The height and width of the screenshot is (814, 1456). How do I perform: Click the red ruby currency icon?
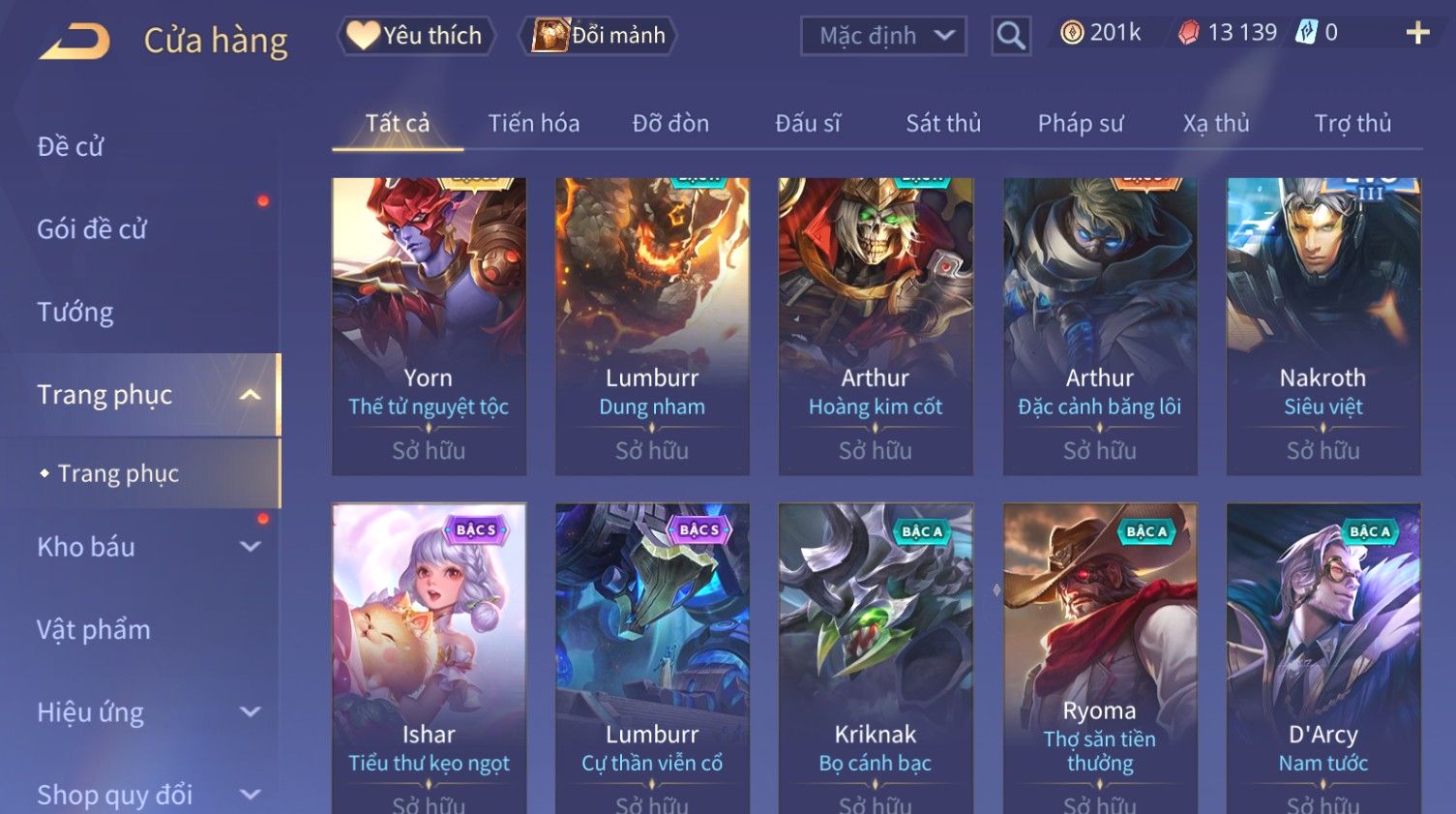(1188, 33)
